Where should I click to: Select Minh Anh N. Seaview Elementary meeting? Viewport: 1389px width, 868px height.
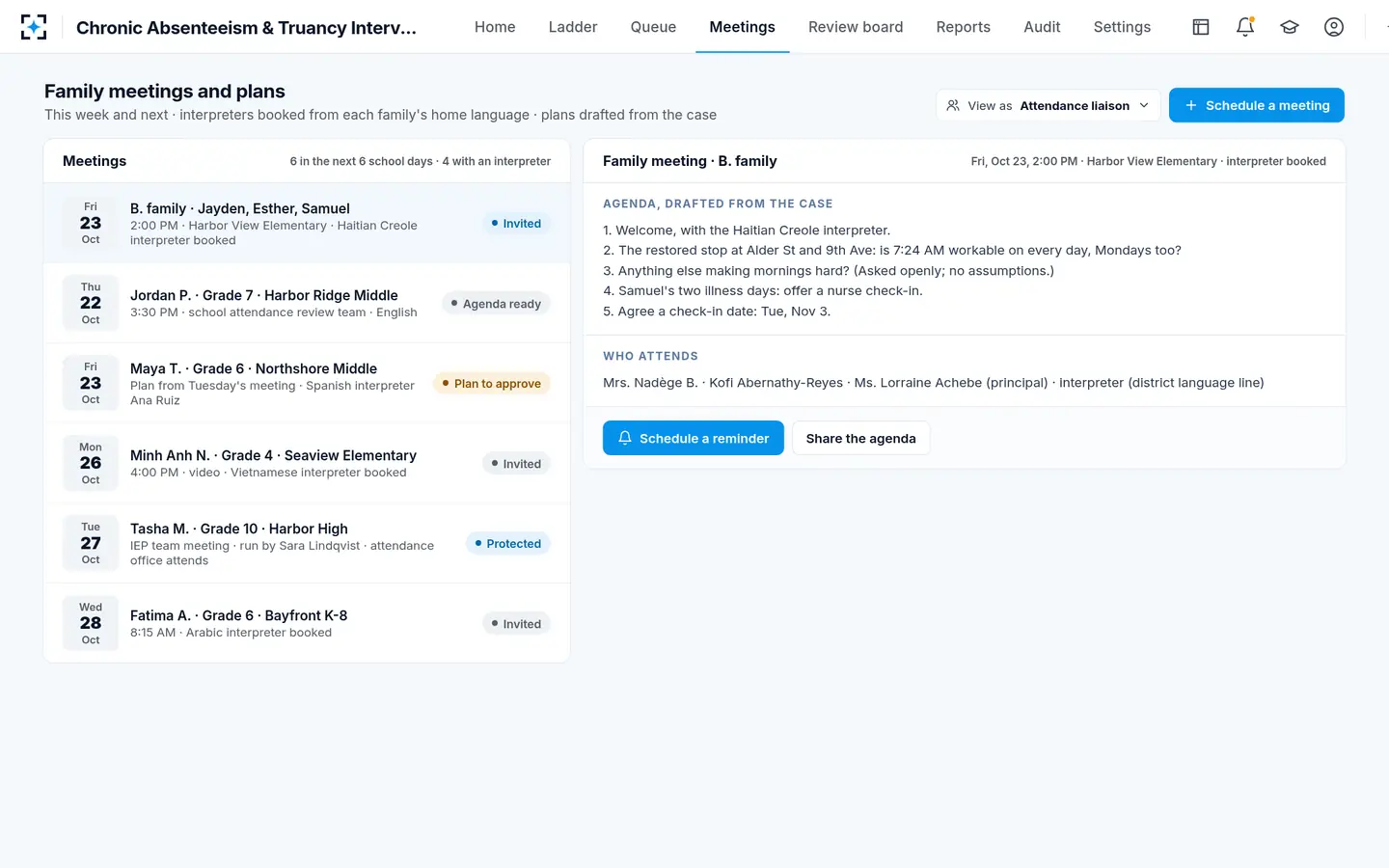307,464
